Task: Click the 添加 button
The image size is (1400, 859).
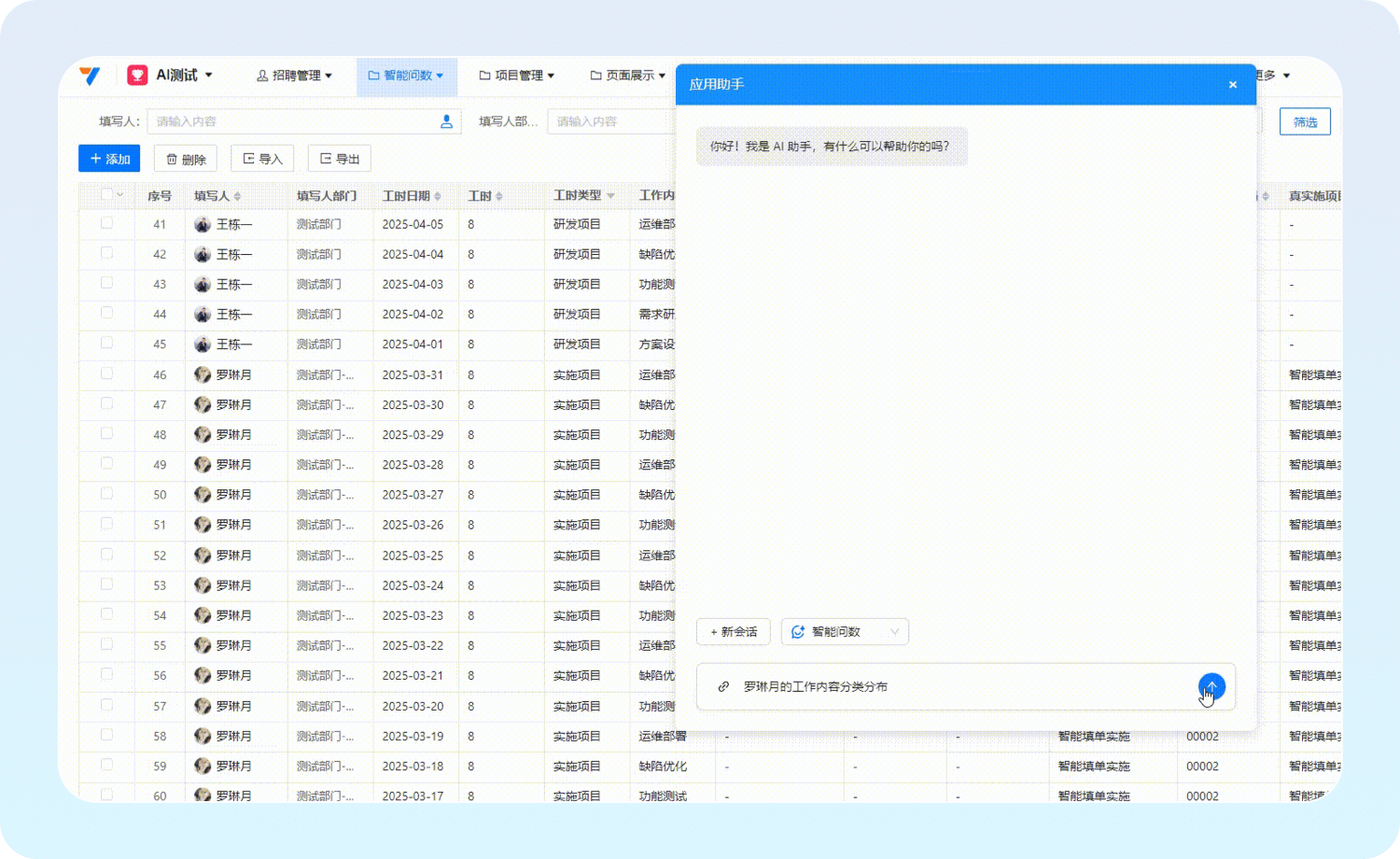Action: point(109,159)
